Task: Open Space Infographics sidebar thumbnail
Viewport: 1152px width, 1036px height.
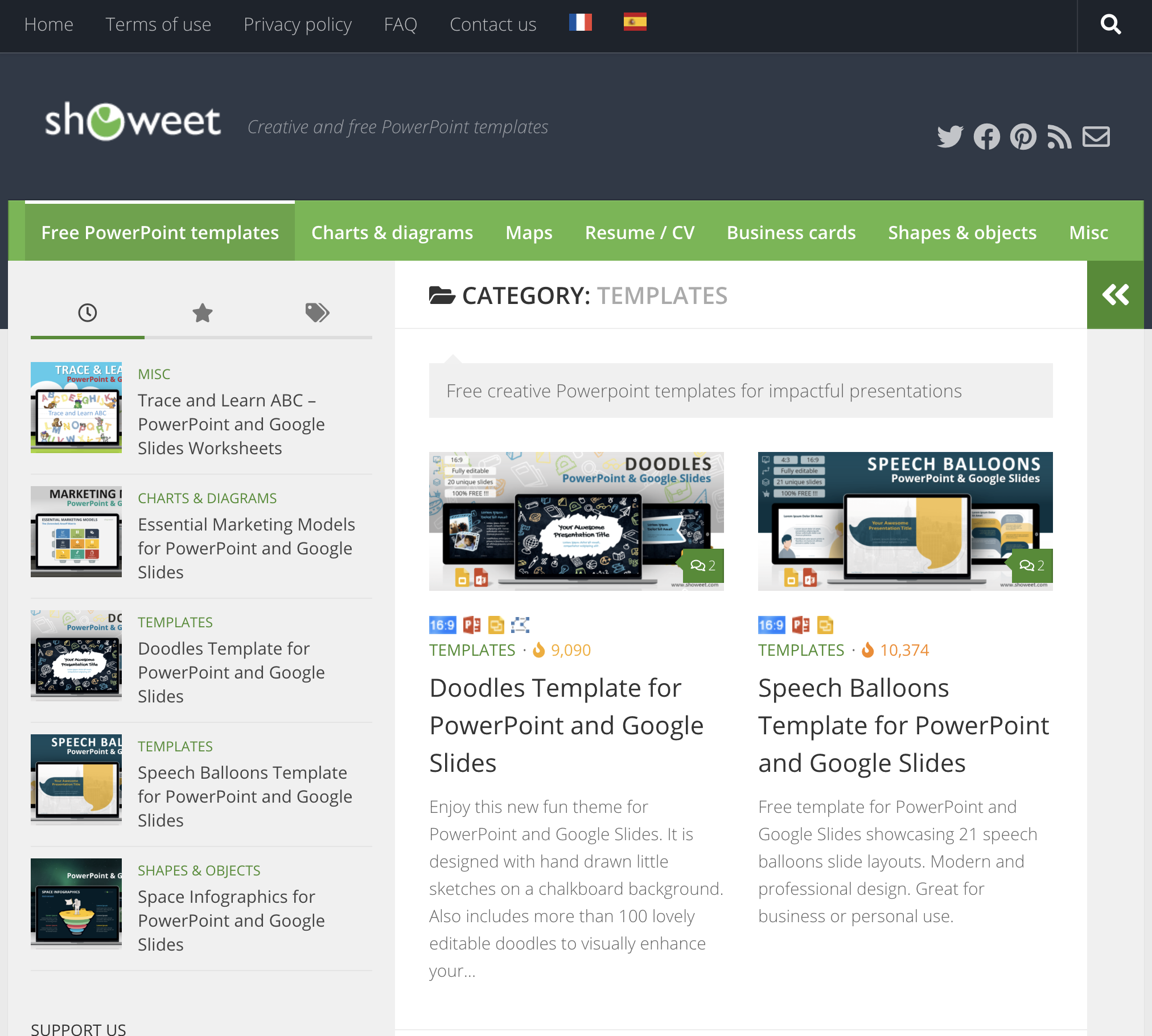Action: pyautogui.click(x=76, y=903)
